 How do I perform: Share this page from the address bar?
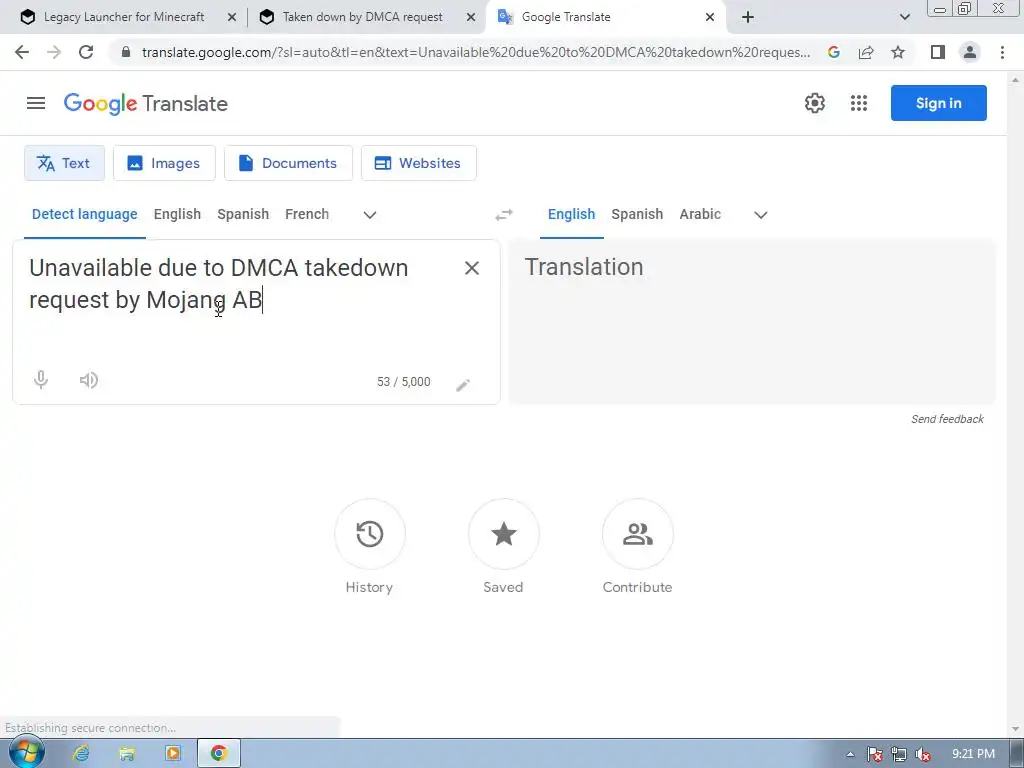tap(866, 52)
